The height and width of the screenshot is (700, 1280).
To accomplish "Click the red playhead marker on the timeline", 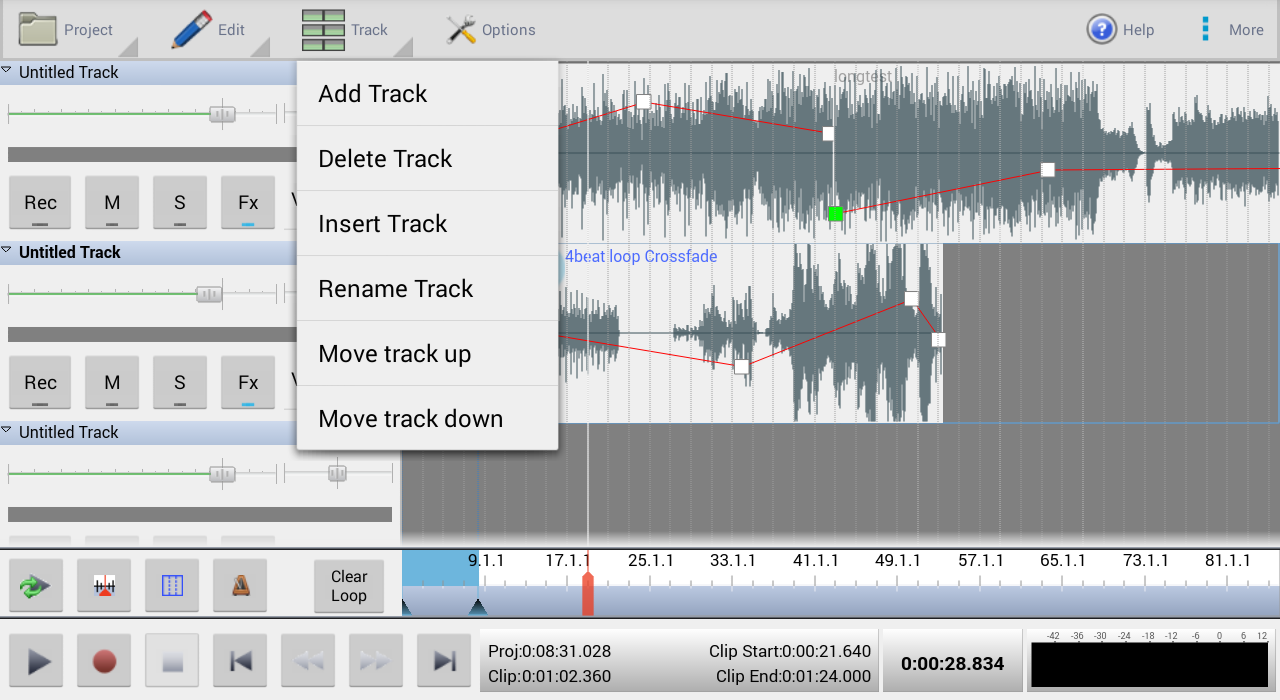I will (x=588, y=590).
